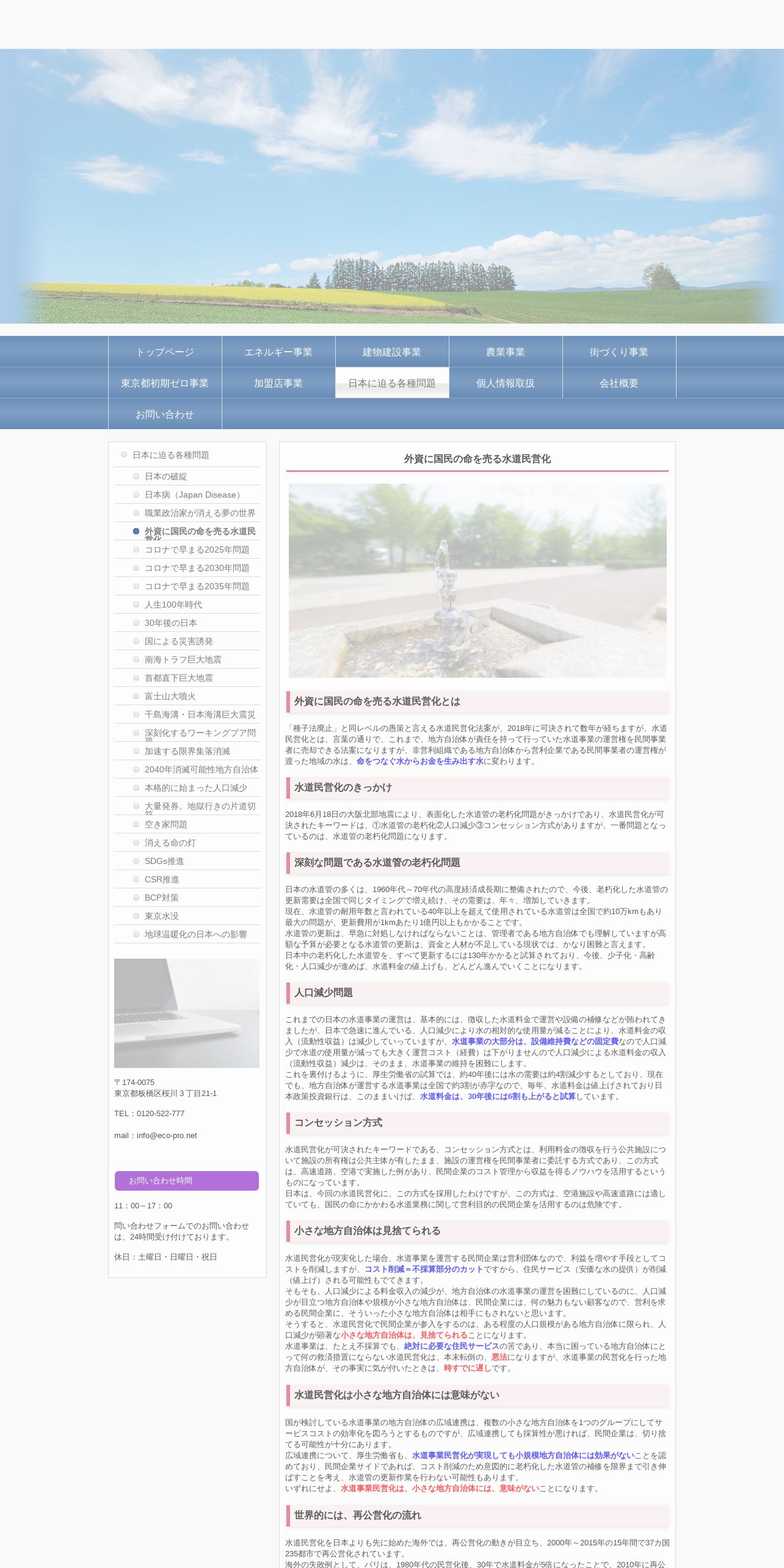Click the sky landscape header banner

coord(392,186)
